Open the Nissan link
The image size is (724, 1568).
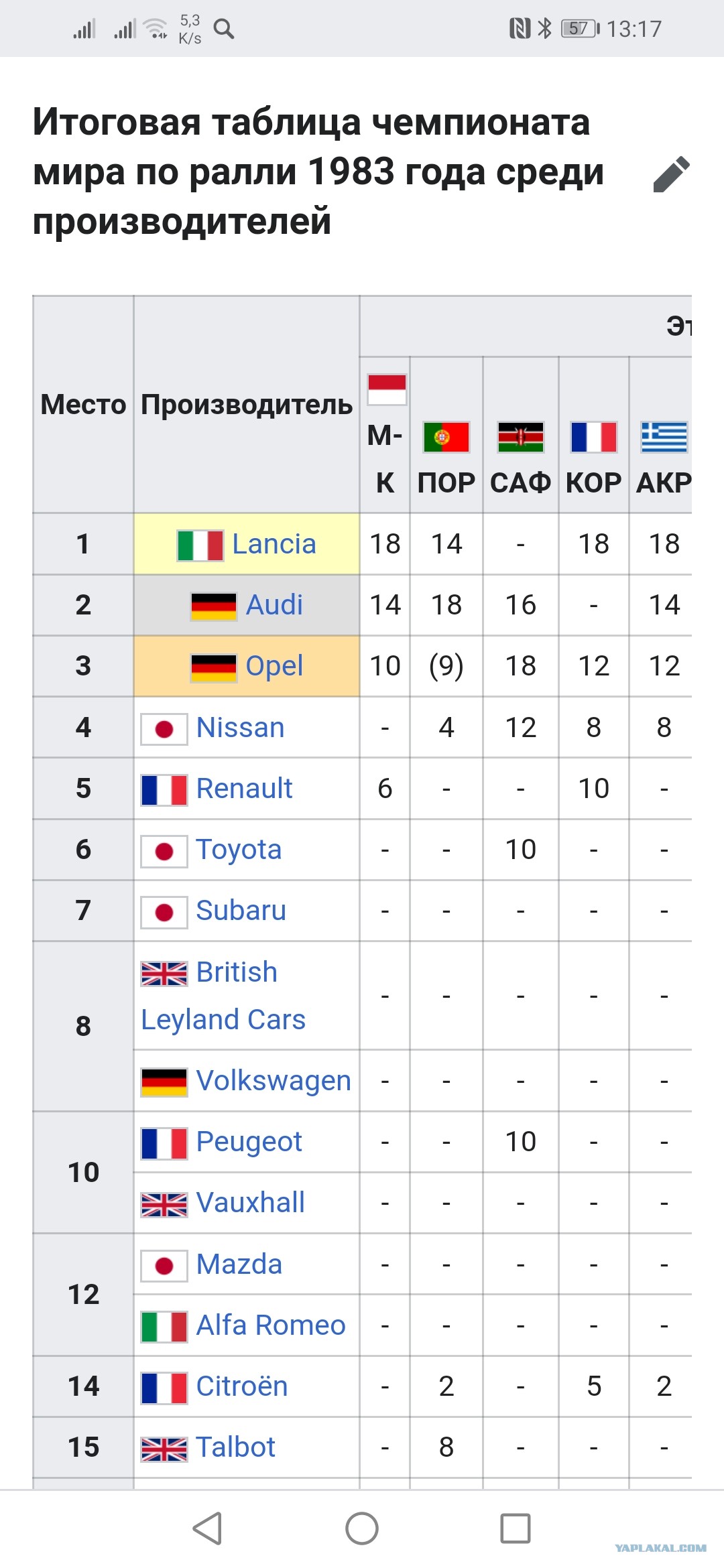(240, 728)
